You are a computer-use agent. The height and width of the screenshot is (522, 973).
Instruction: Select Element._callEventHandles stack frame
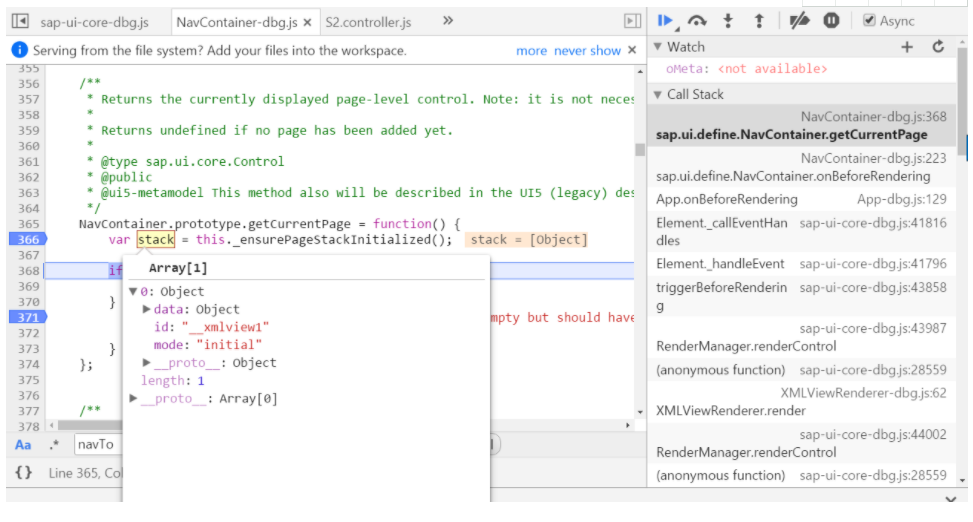802,232
